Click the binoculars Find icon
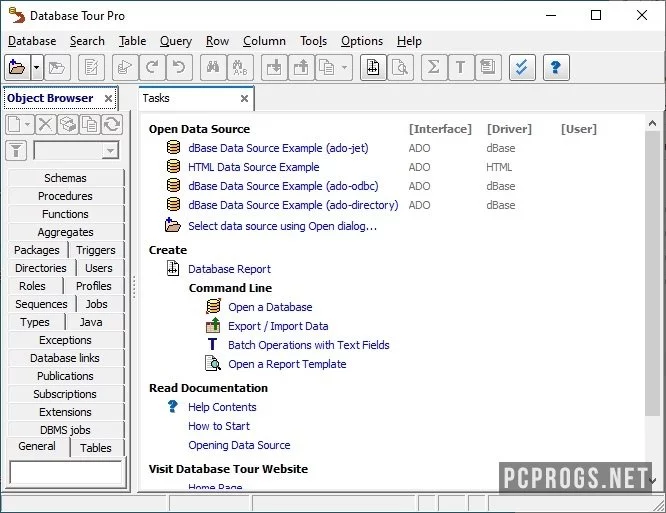Screen dimensions: 666x513 pos(213,67)
